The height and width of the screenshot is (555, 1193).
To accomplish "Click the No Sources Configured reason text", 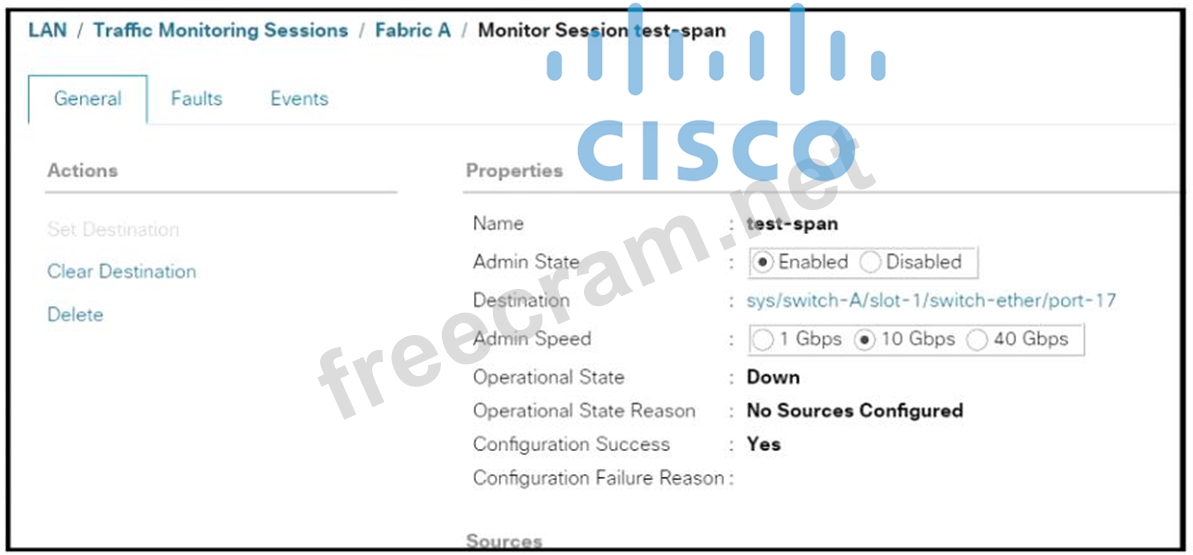I will tap(854, 411).
